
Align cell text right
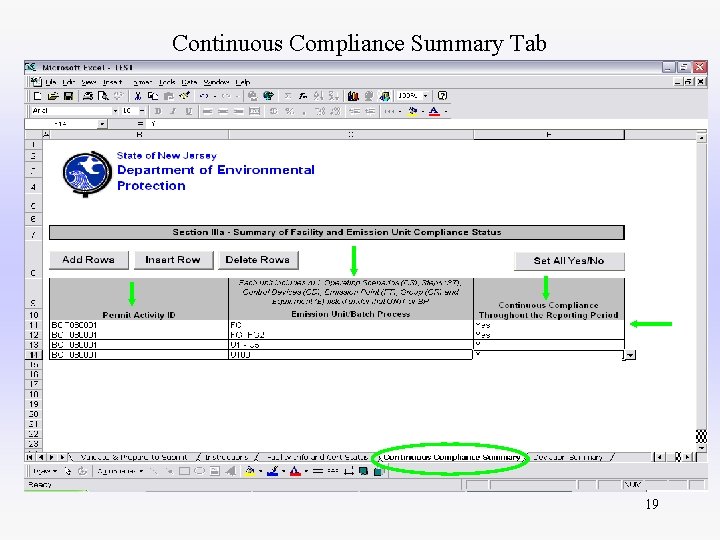[x=238, y=111]
